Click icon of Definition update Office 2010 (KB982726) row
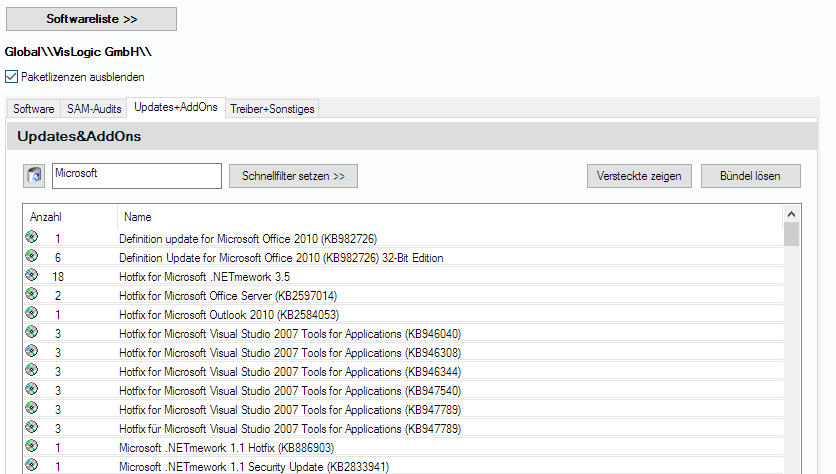The height and width of the screenshot is (474, 836). (x=31, y=237)
